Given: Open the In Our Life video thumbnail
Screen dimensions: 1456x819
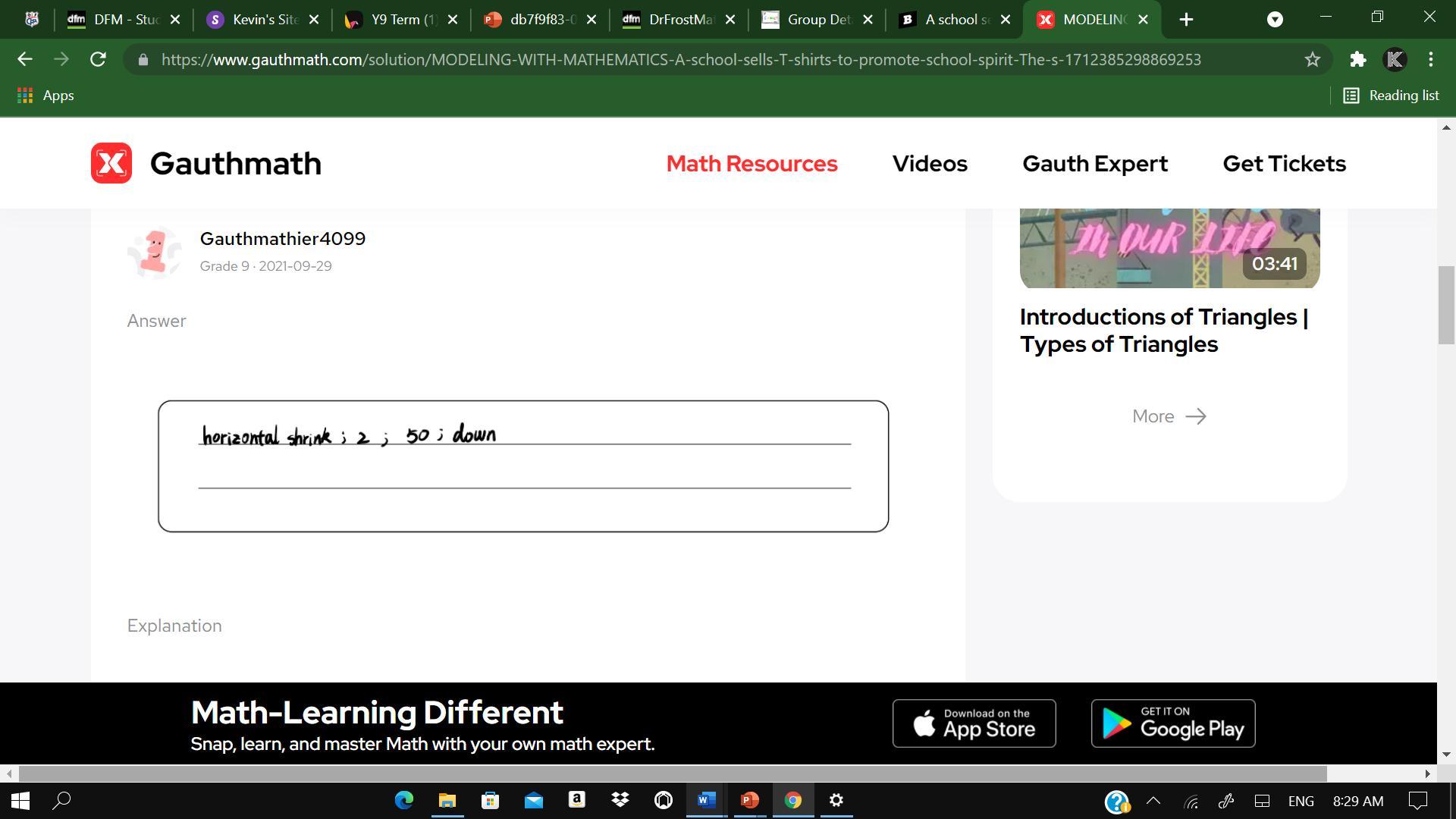Looking at the screenshot, I should (x=1169, y=247).
